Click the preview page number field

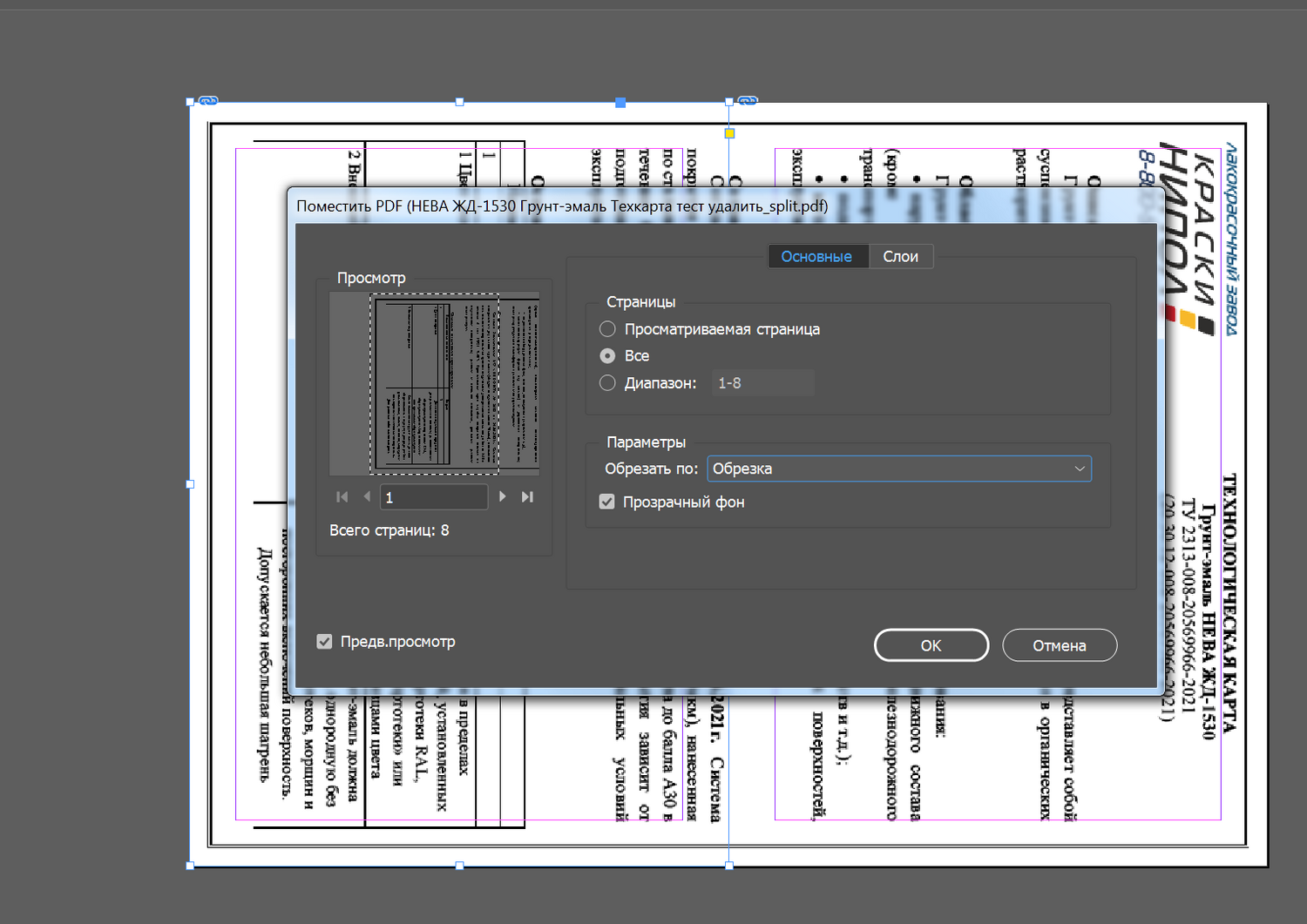coord(434,496)
